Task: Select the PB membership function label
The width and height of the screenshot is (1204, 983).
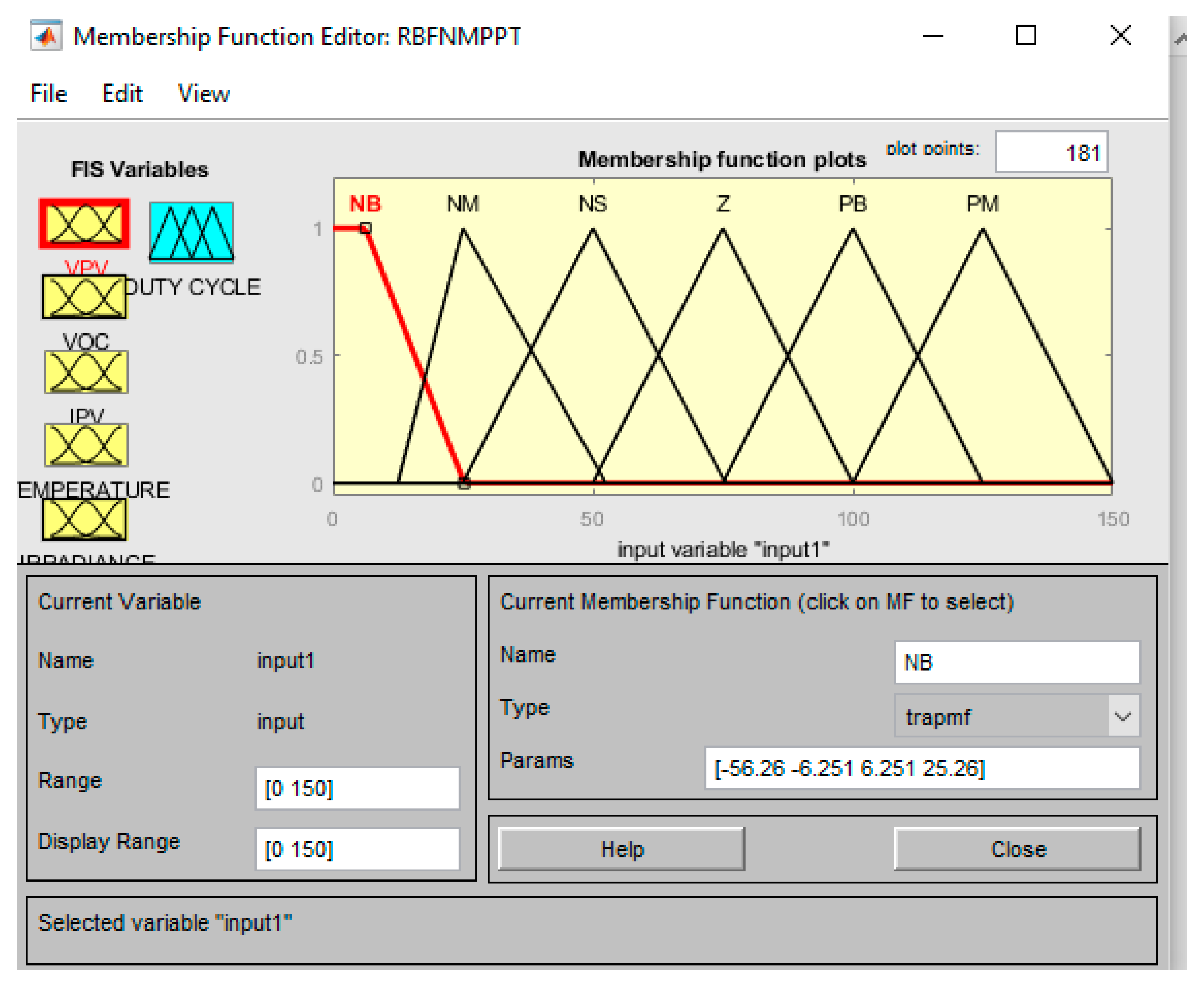Action: coord(852,204)
